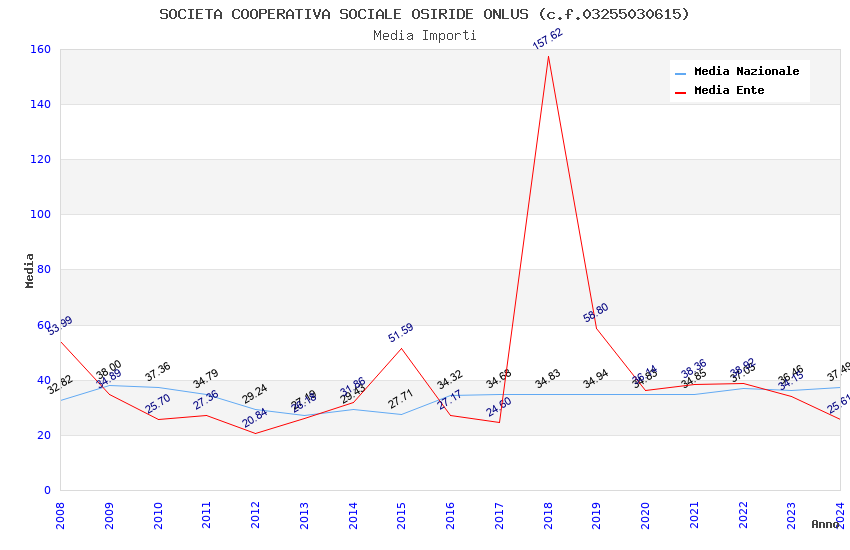Click the 140 y-axis label
This screenshot has width=850, height=550.
40,104
